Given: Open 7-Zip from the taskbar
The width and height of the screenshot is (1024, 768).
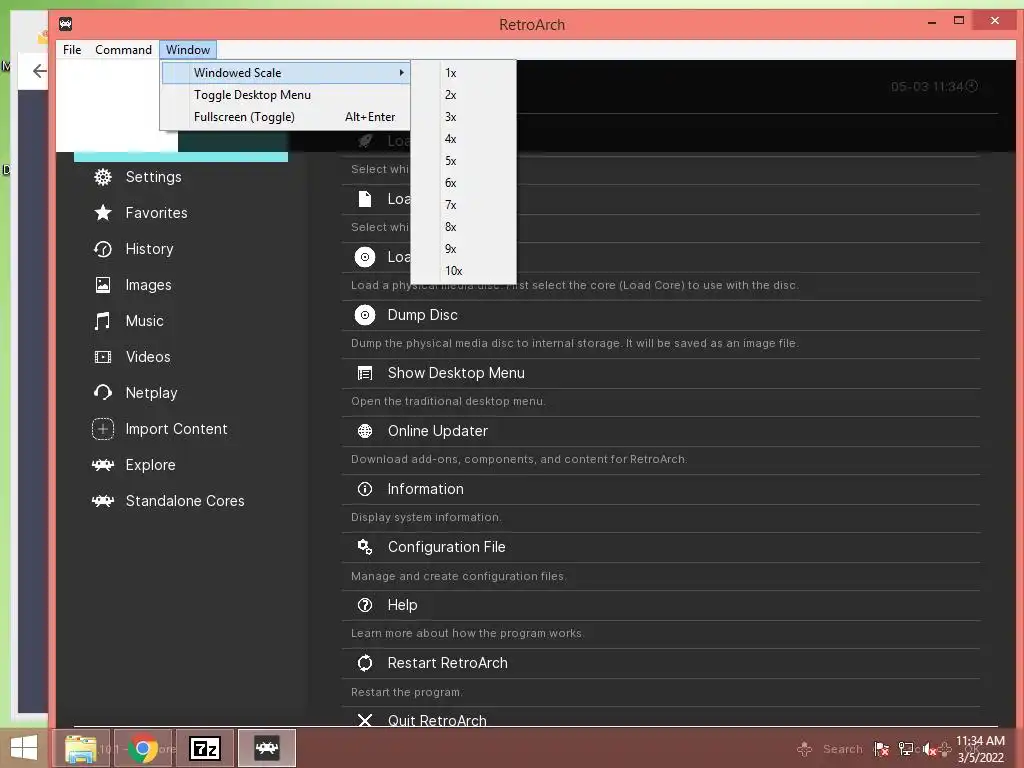Looking at the screenshot, I should pyautogui.click(x=204, y=748).
